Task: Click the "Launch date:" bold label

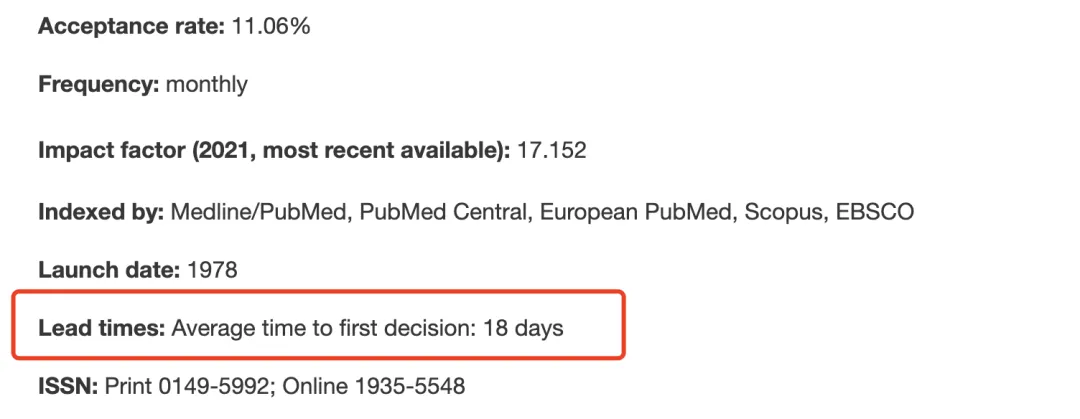Action: click(x=110, y=269)
